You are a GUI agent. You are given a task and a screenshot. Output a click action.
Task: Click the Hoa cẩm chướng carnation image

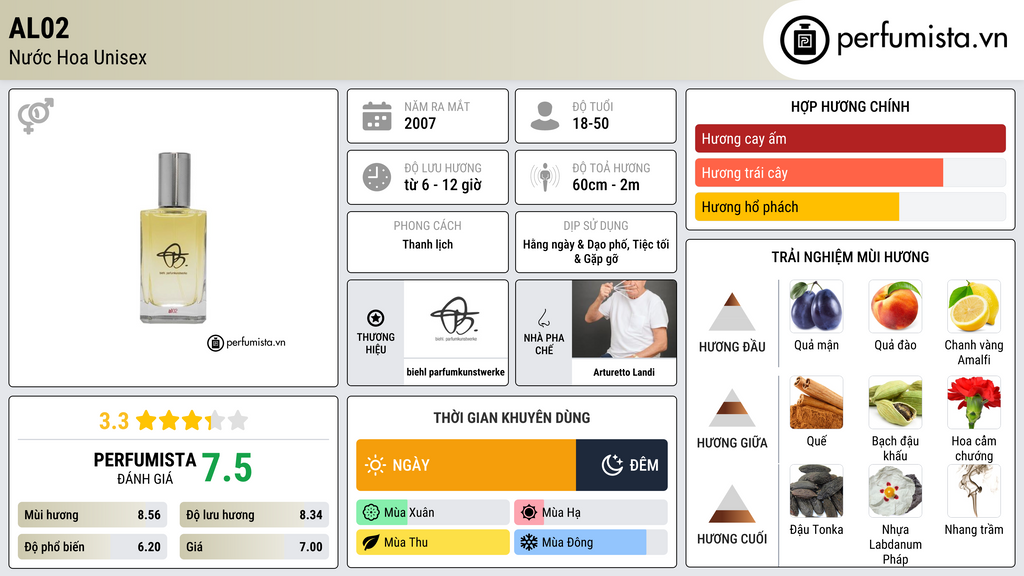tap(974, 402)
